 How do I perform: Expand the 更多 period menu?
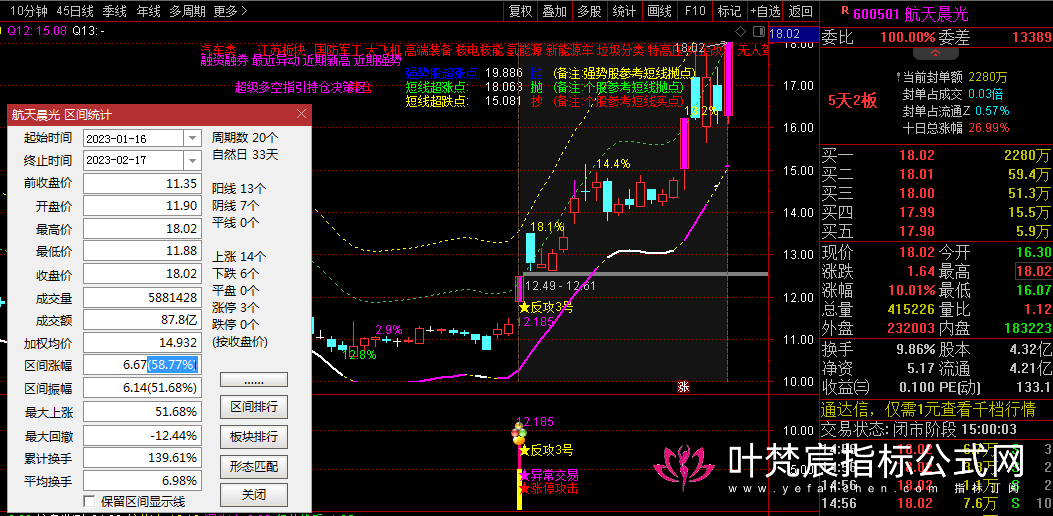tap(230, 11)
